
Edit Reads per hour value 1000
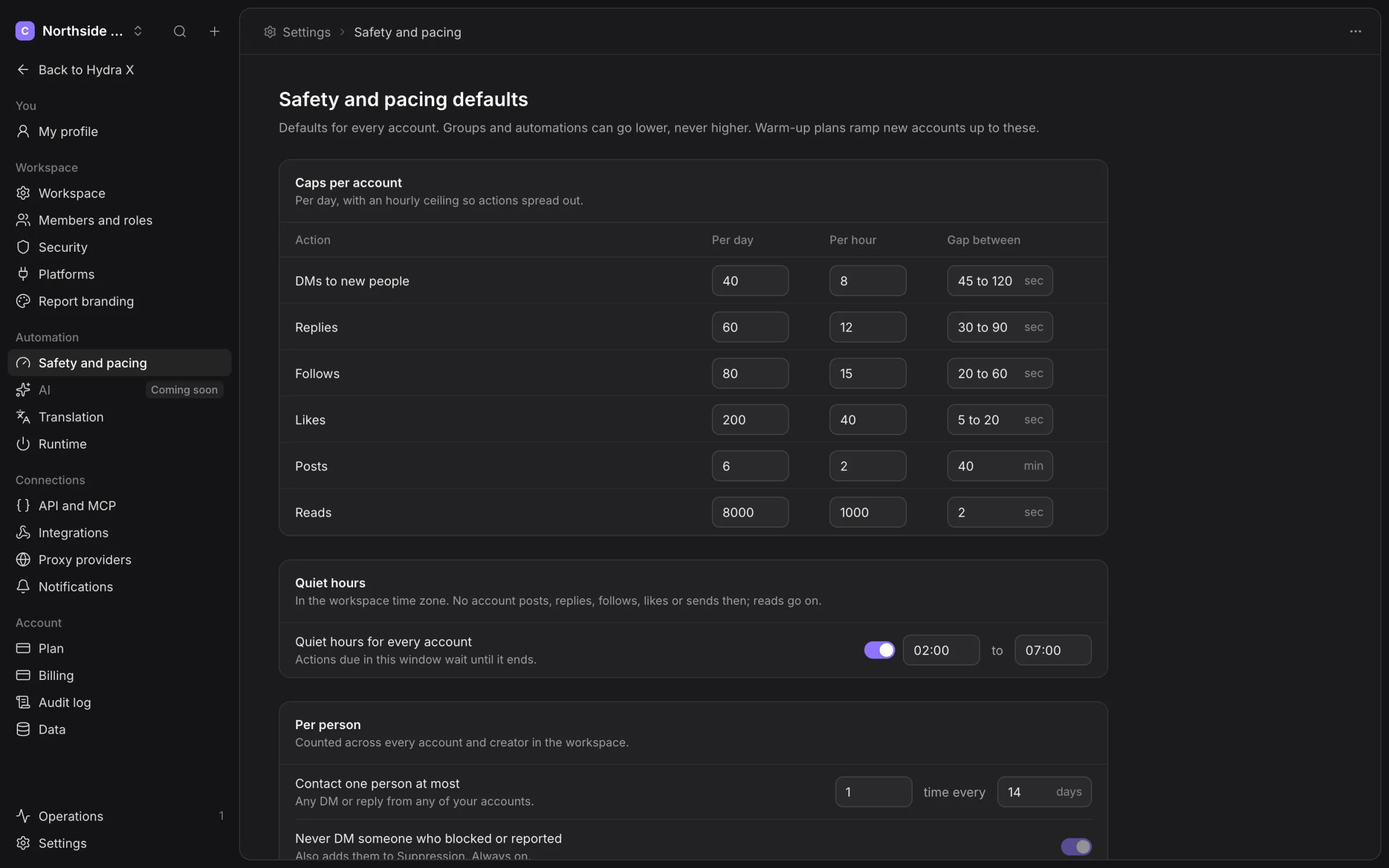click(x=868, y=512)
